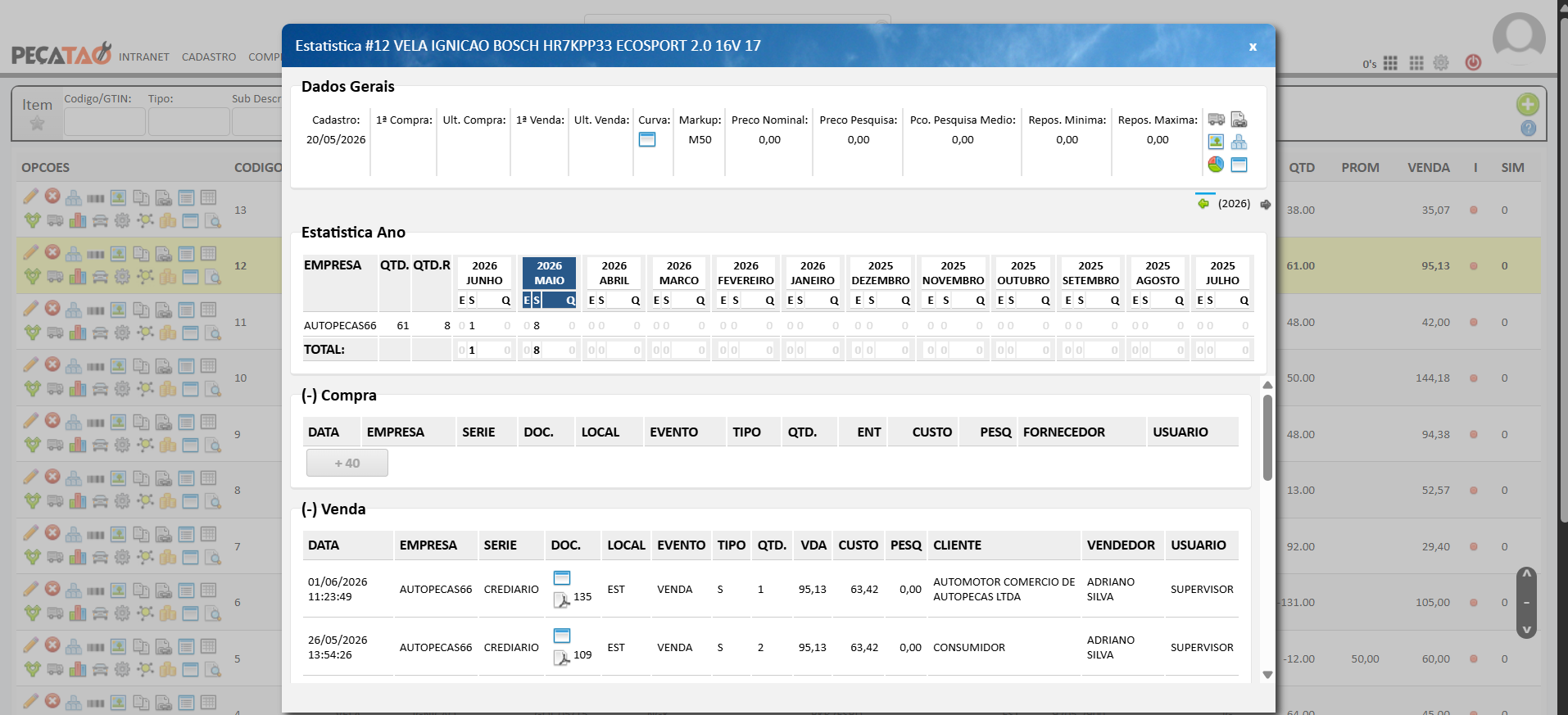Click window icon above document 135
This screenshot has width=1568, height=715.
[x=562, y=577]
